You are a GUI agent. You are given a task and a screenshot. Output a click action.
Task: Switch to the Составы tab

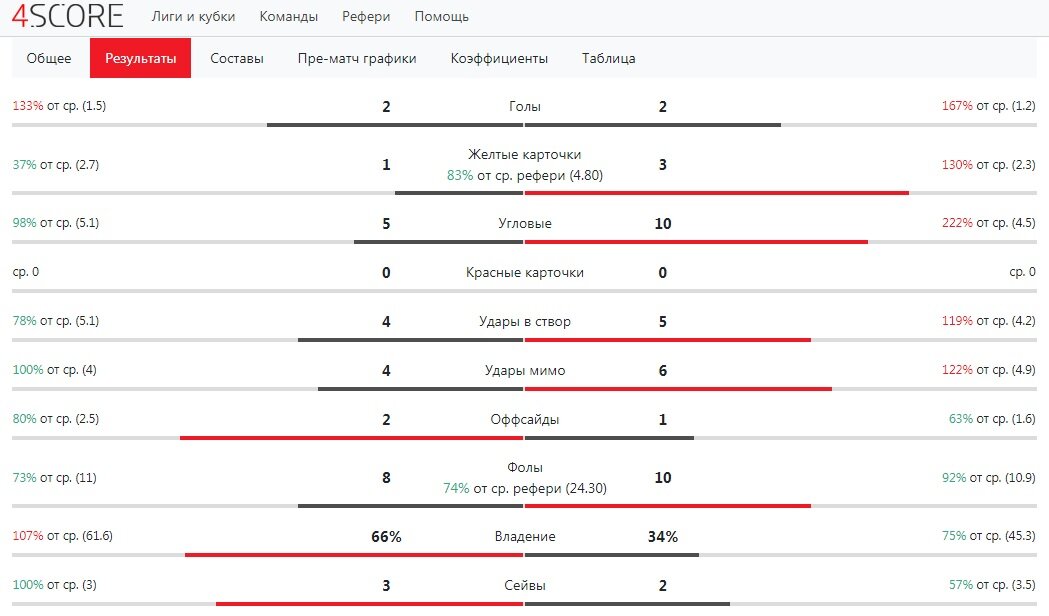(237, 58)
